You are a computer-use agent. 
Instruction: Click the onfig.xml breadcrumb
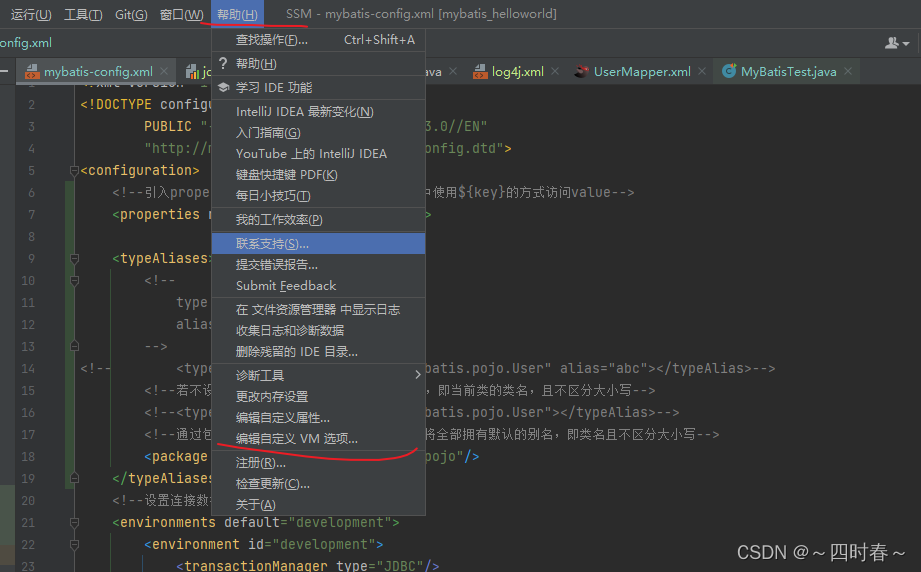(26, 43)
